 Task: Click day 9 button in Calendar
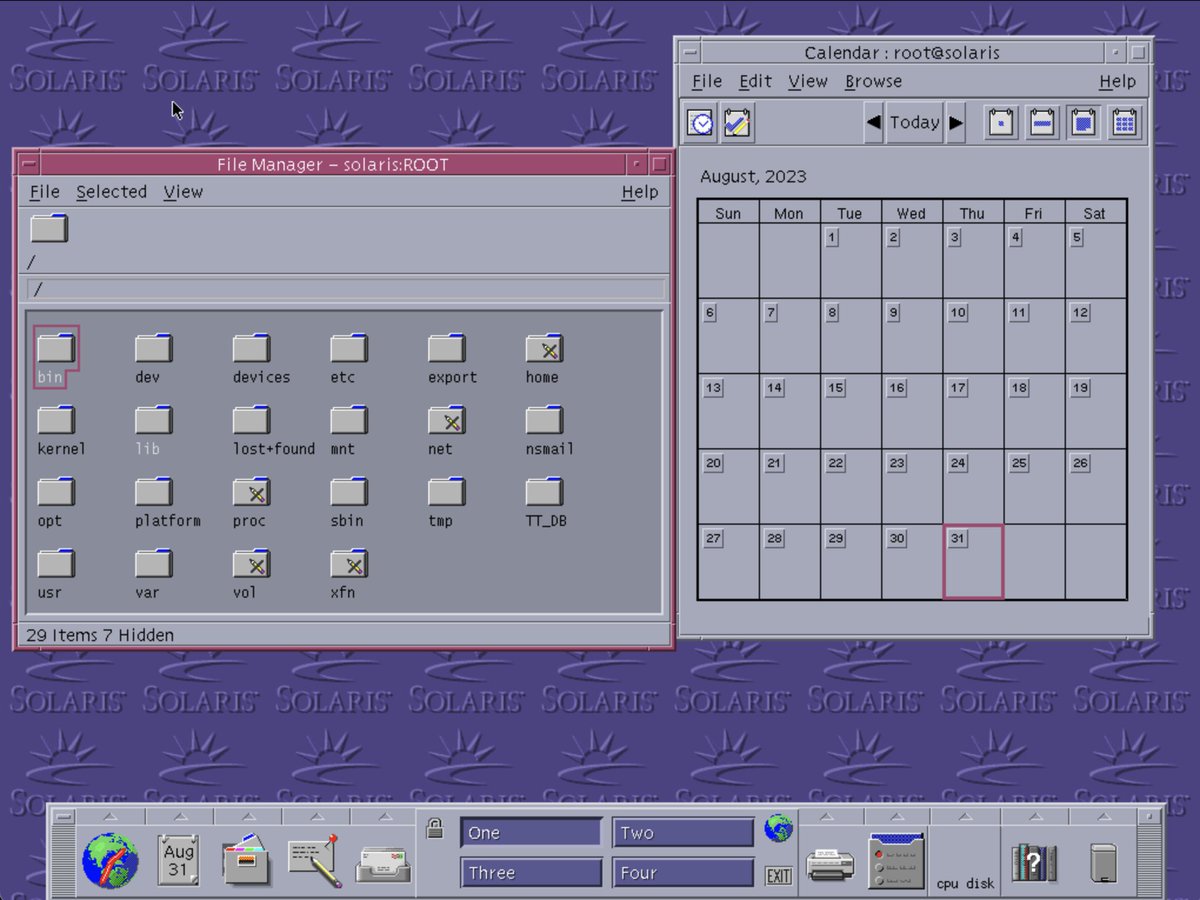[893, 313]
